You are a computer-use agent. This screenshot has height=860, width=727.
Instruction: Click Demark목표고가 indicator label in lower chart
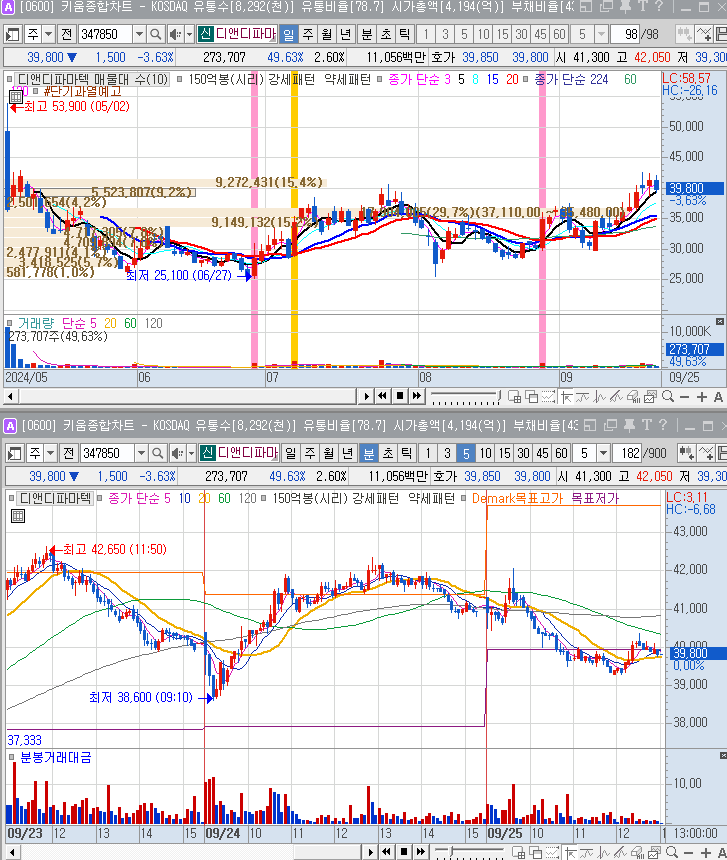(518, 499)
